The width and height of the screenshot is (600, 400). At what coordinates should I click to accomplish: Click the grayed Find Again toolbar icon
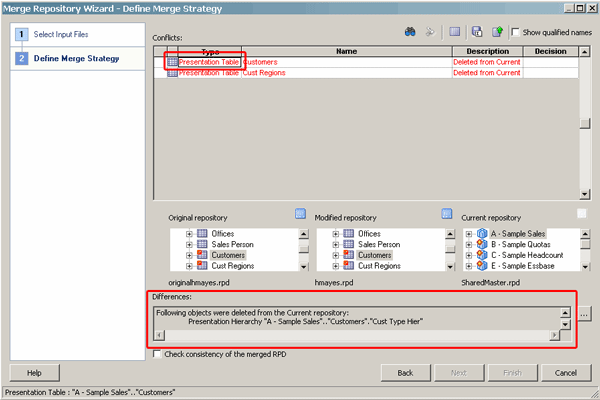pyautogui.click(x=430, y=32)
